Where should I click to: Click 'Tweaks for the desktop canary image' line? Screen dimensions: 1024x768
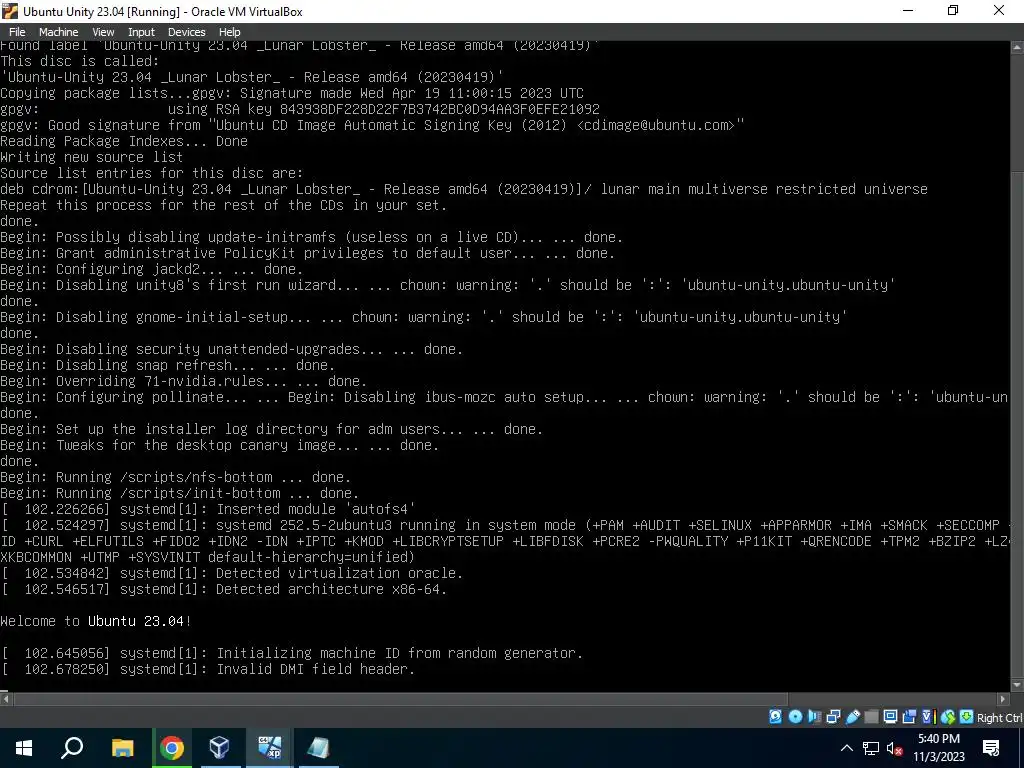point(219,445)
